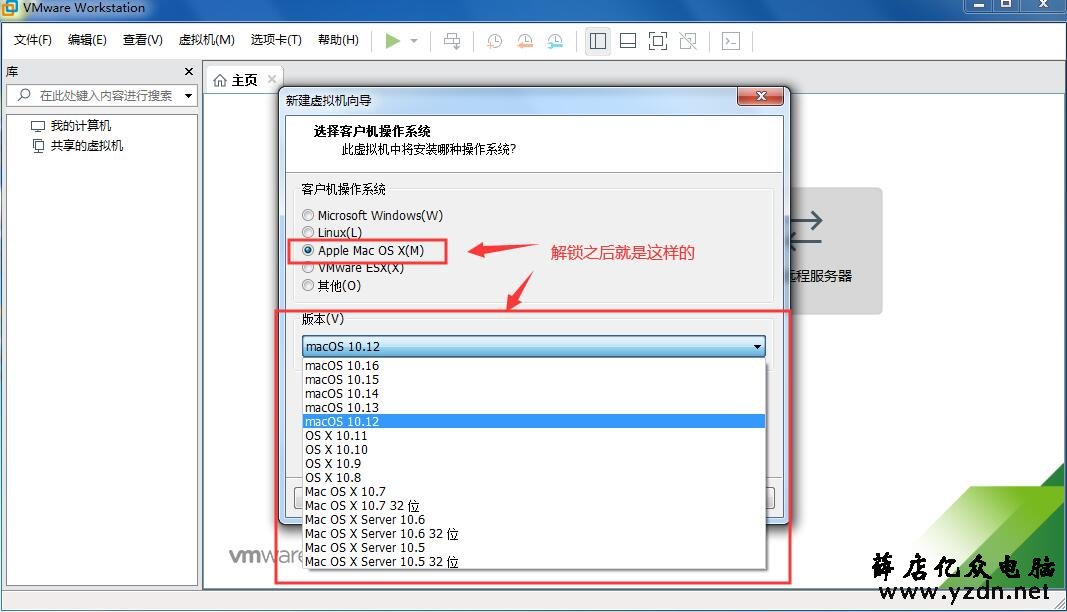This screenshot has height=612, width=1067.
Task: Click the Send Ctrl+Alt+Del toolbar icon
Action: point(452,41)
